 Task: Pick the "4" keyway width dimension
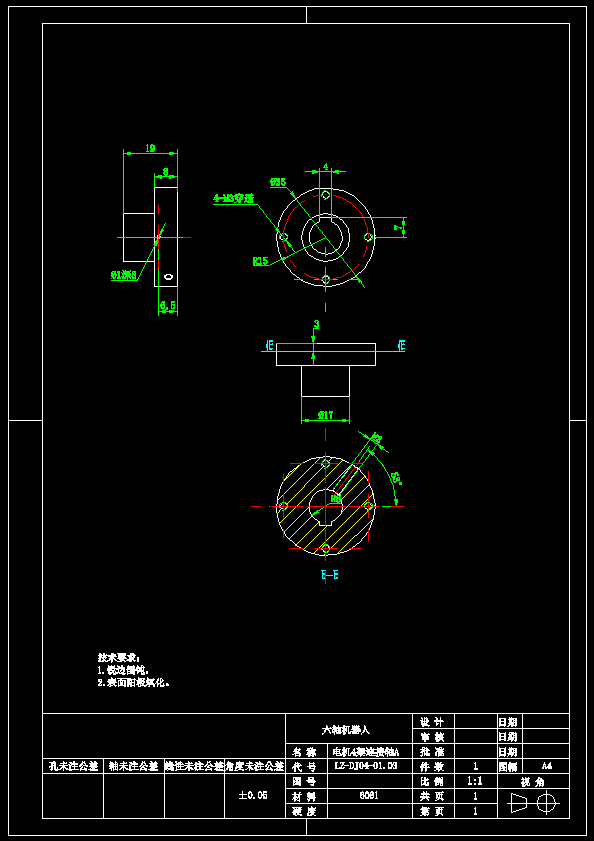(325, 167)
